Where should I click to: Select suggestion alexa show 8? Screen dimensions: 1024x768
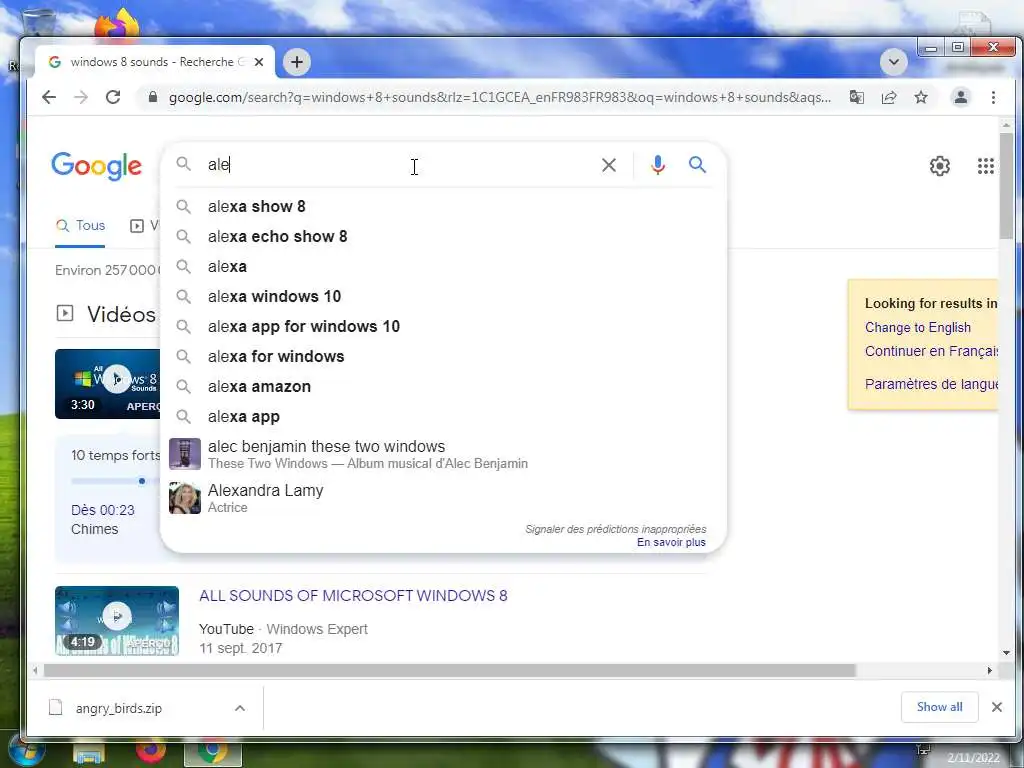[x=443, y=206]
